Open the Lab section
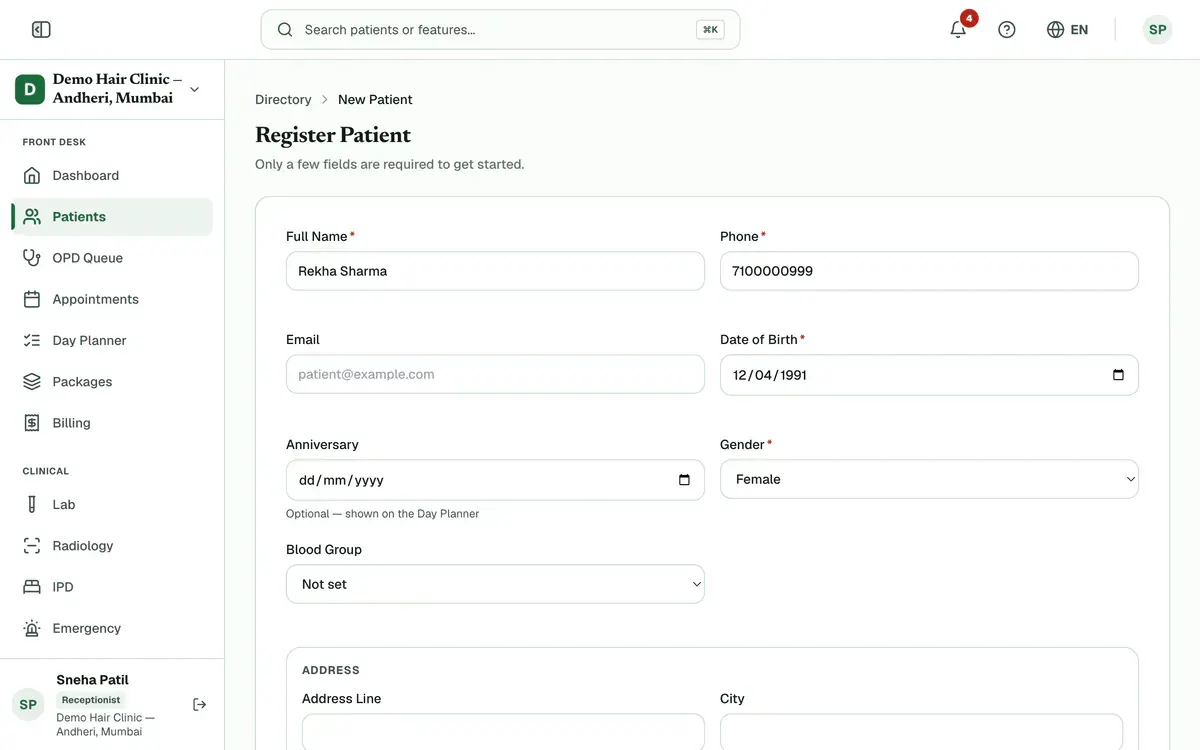 (x=112, y=505)
